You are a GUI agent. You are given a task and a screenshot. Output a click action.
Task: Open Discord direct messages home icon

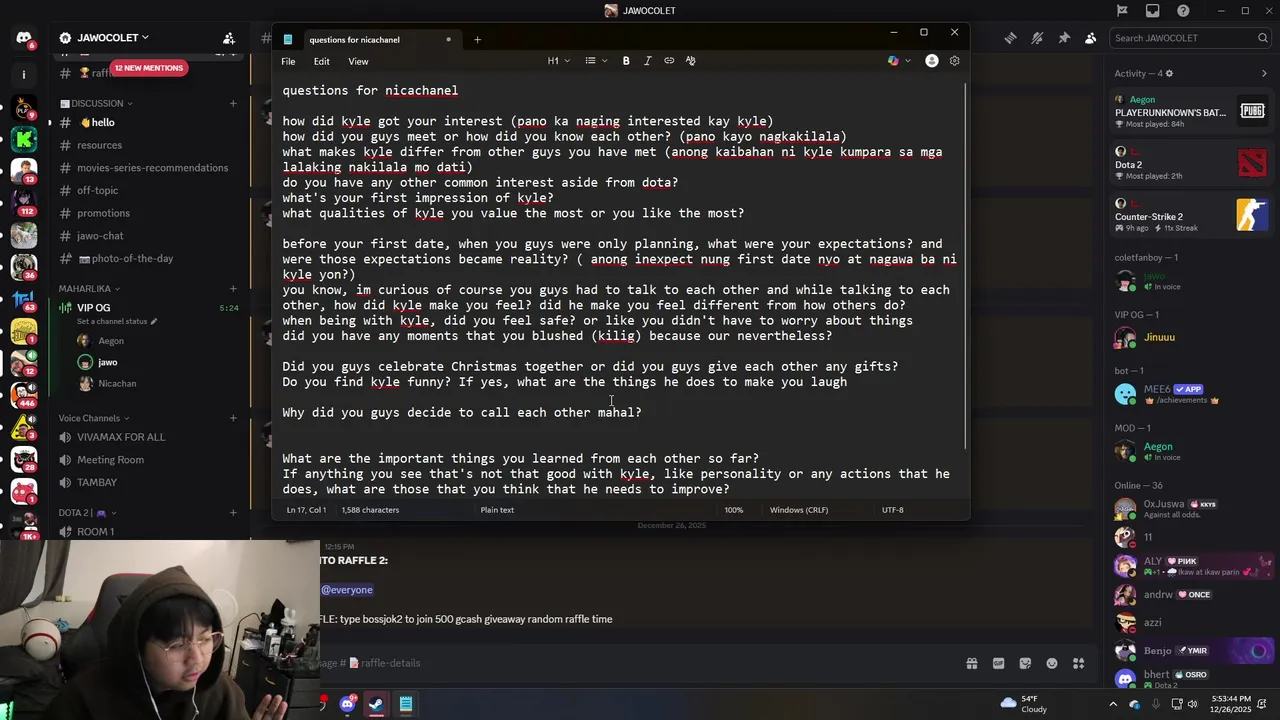23,38
